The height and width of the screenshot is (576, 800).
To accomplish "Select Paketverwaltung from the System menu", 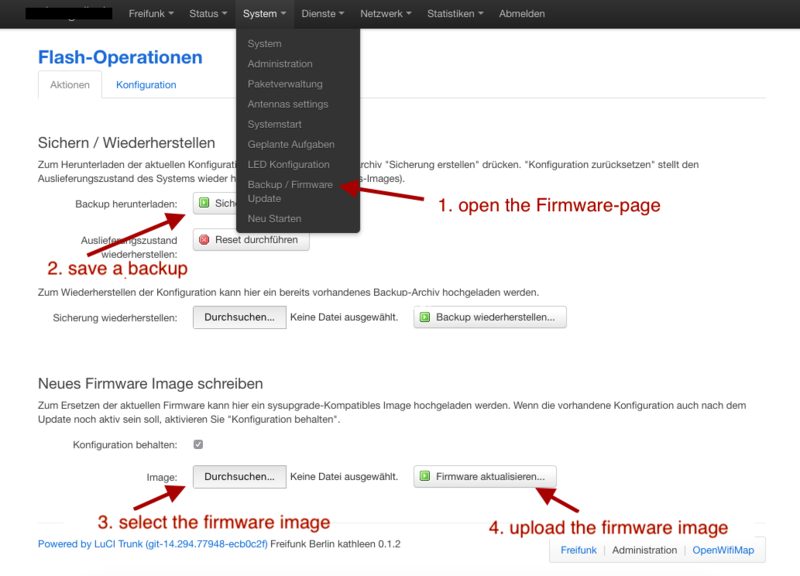I will (x=283, y=84).
